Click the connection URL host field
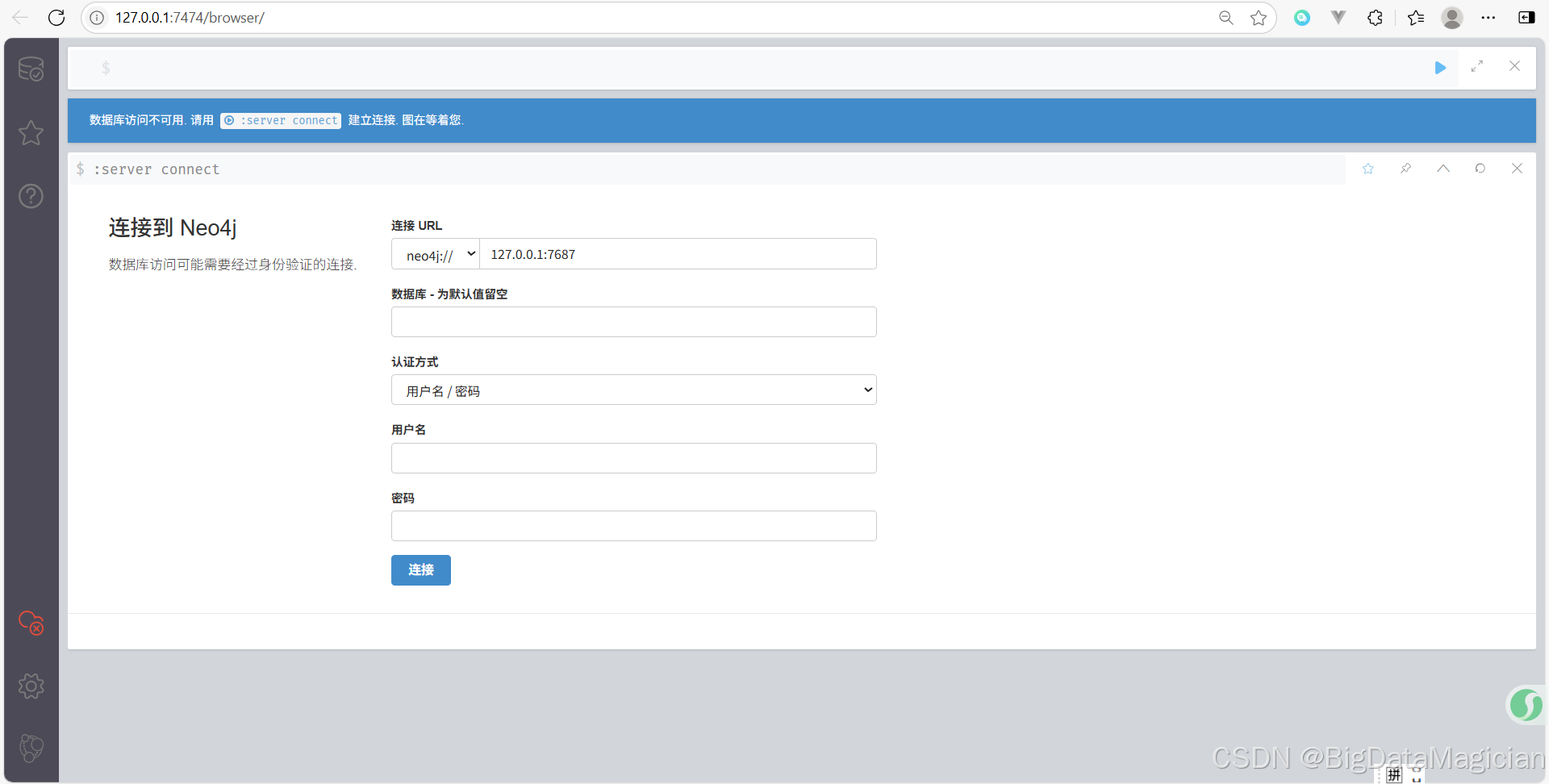Image resolution: width=1549 pixels, height=784 pixels. tap(678, 254)
